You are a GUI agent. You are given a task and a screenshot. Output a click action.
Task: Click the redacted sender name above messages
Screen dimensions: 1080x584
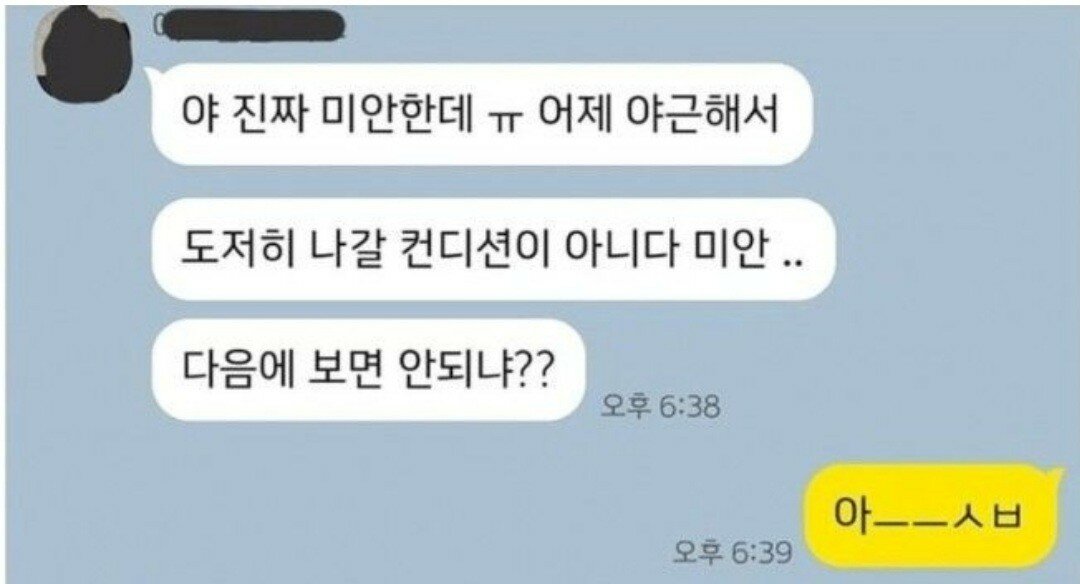[x=249, y=25]
